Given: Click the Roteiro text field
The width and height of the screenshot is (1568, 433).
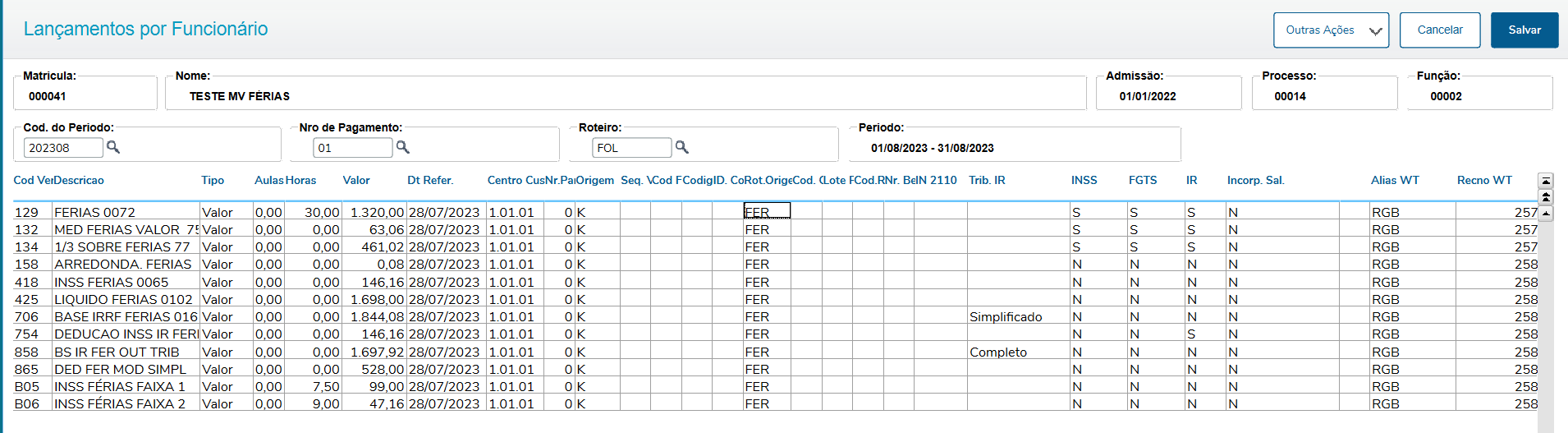Looking at the screenshot, I should pos(631,148).
